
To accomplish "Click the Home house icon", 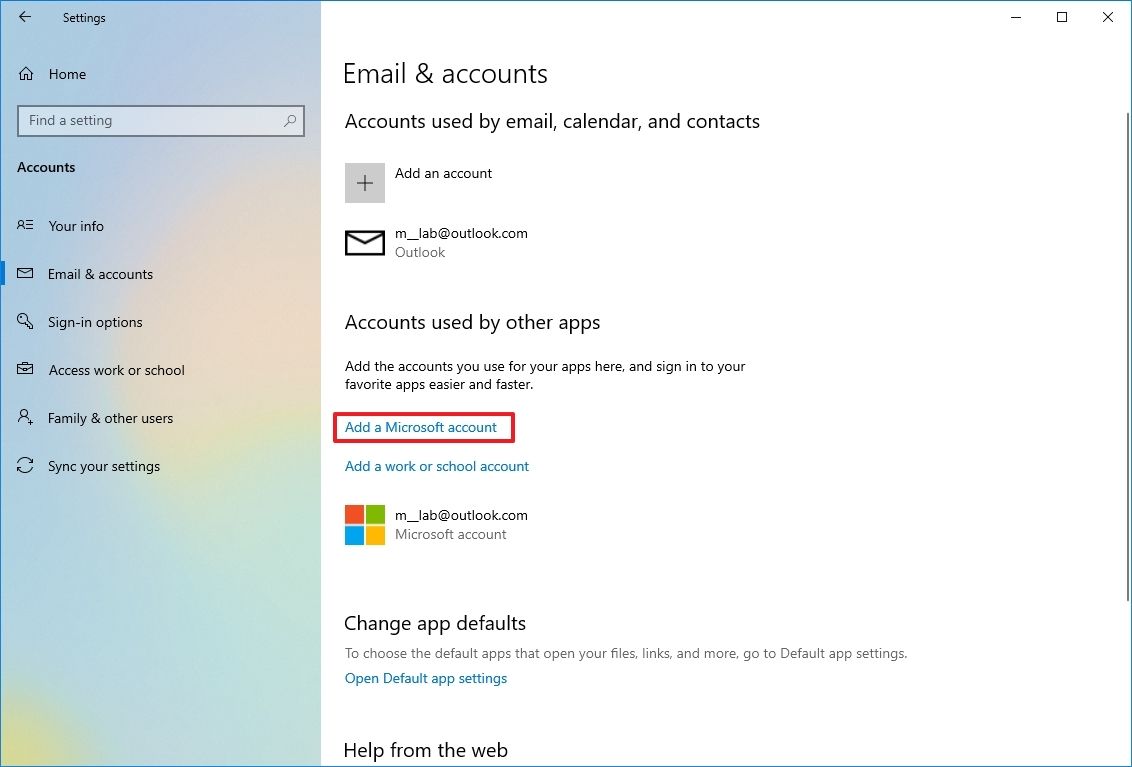I will (x=28, y=74).
